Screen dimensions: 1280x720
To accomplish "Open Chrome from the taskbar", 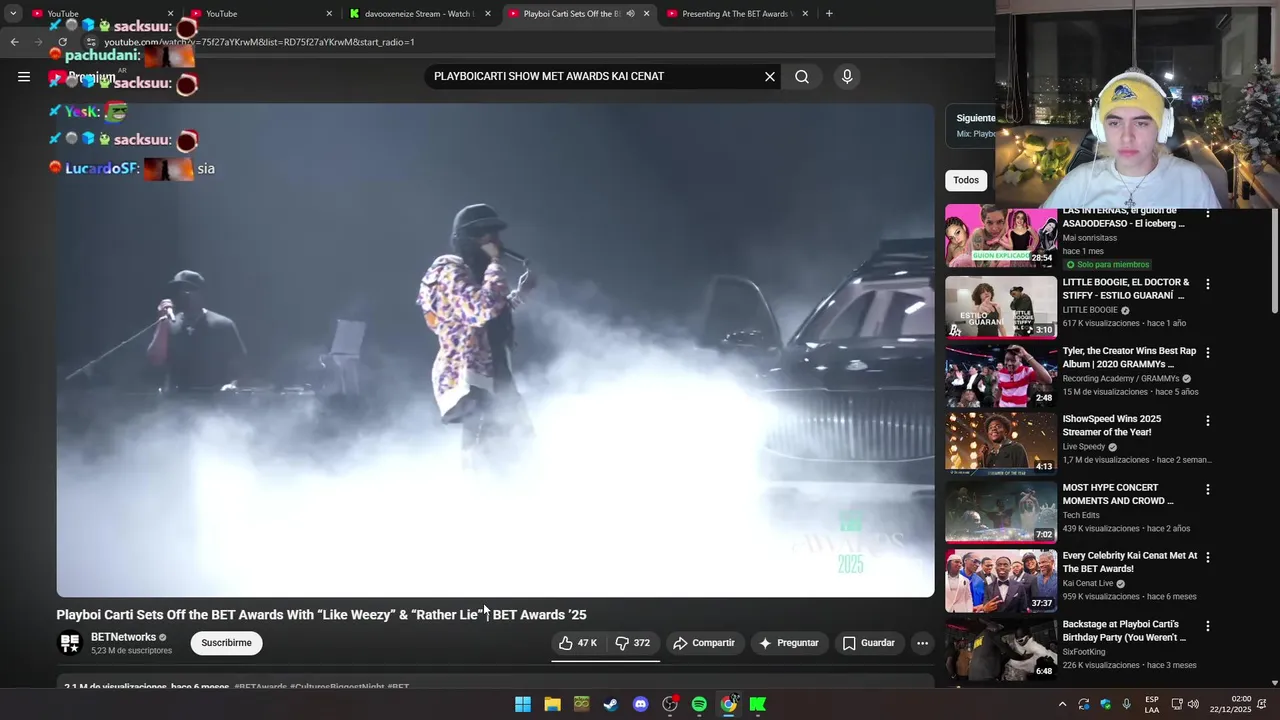I will pos(729,704).
